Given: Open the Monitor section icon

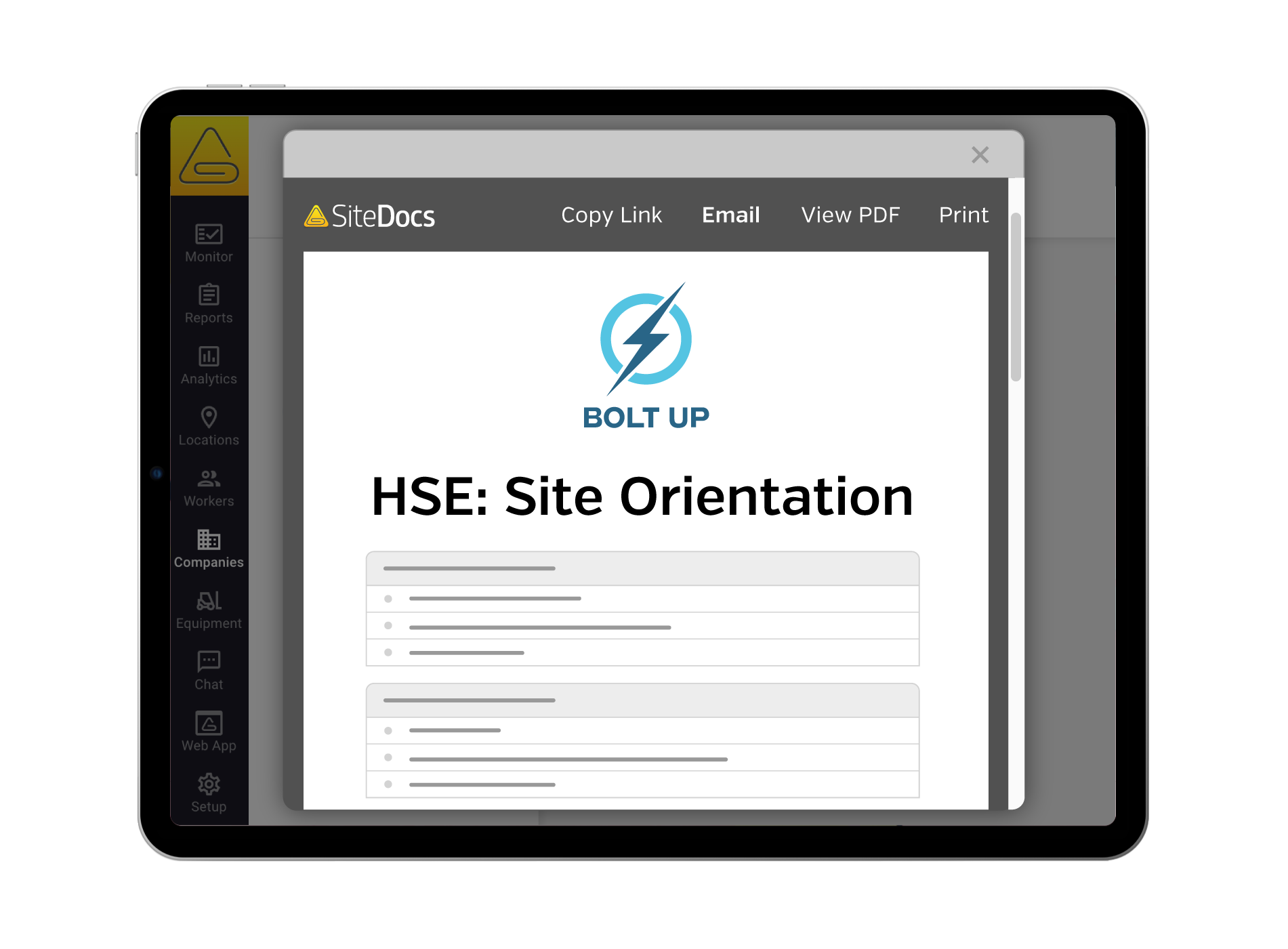Looking at the screenshot, I should (209, 234).
